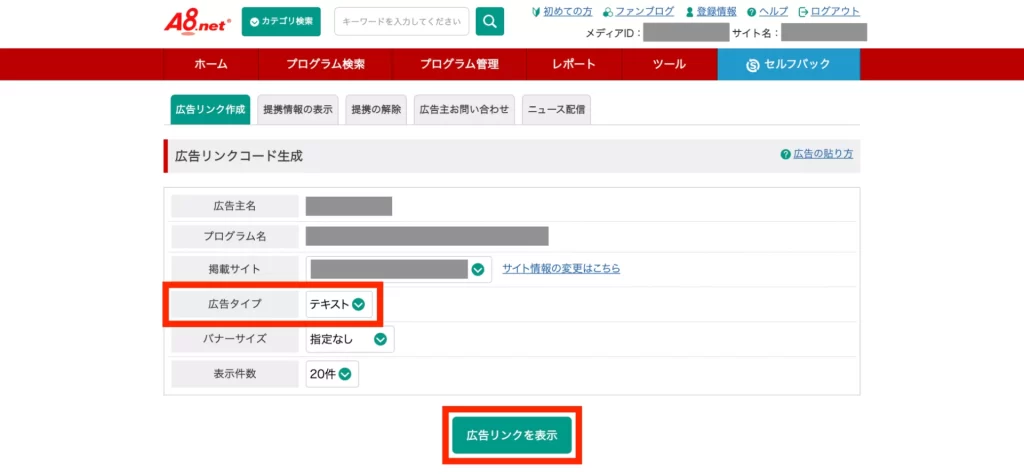The width and height of the screenshot is (1024, 475).
Task: Open the セルフバック menu item
Action: pyautogui.click(x=788, y=64)
